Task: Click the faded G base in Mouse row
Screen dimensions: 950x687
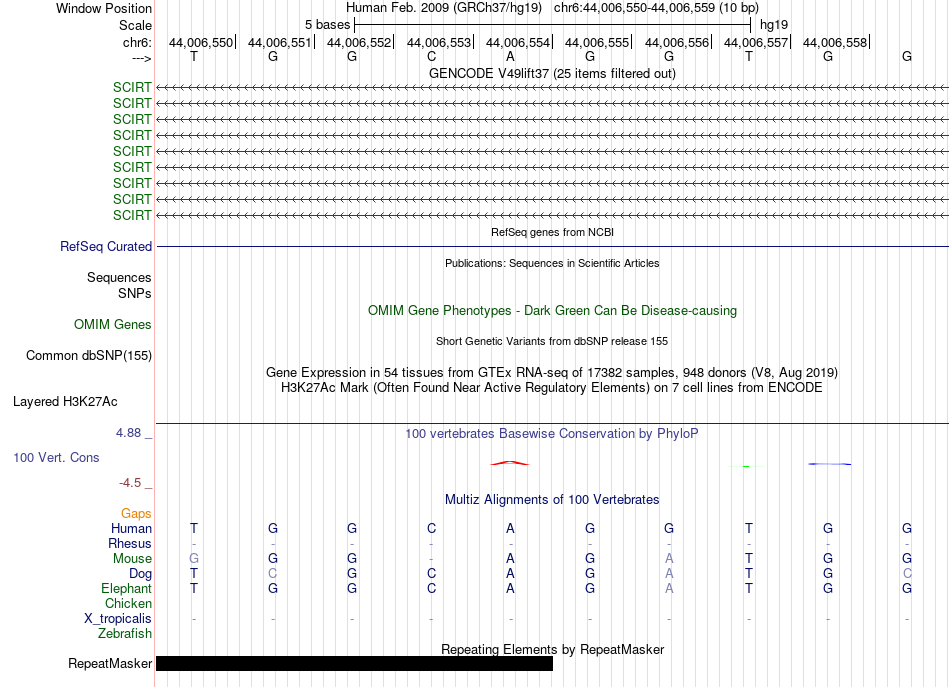Action: [x=194, y=558]
